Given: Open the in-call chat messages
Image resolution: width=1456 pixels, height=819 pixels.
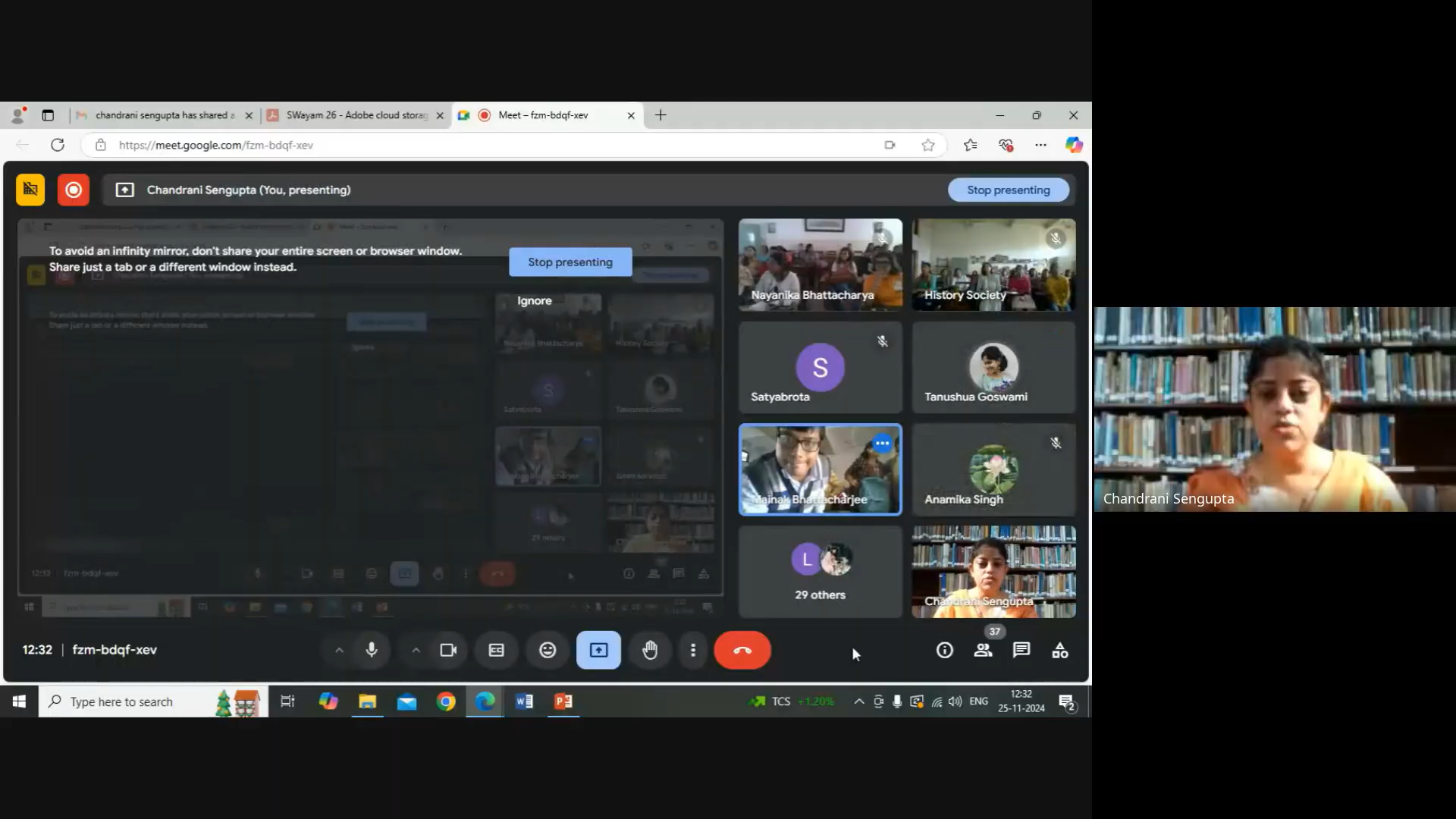Looking at the screenshot, I should (x=1021, y=651).
